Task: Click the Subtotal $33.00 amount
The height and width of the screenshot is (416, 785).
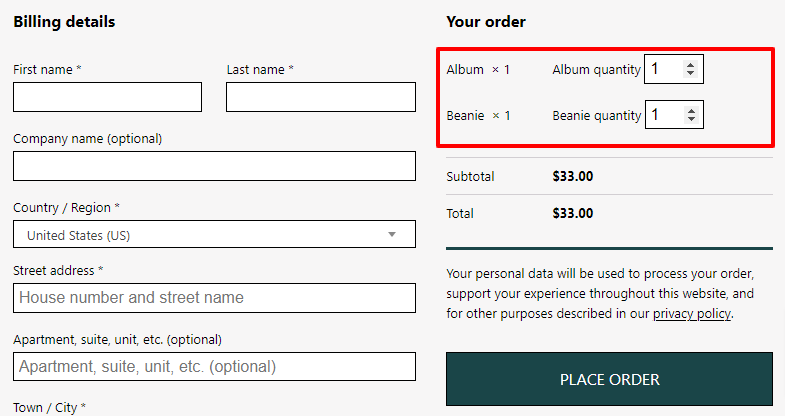Action: point(573,176)
